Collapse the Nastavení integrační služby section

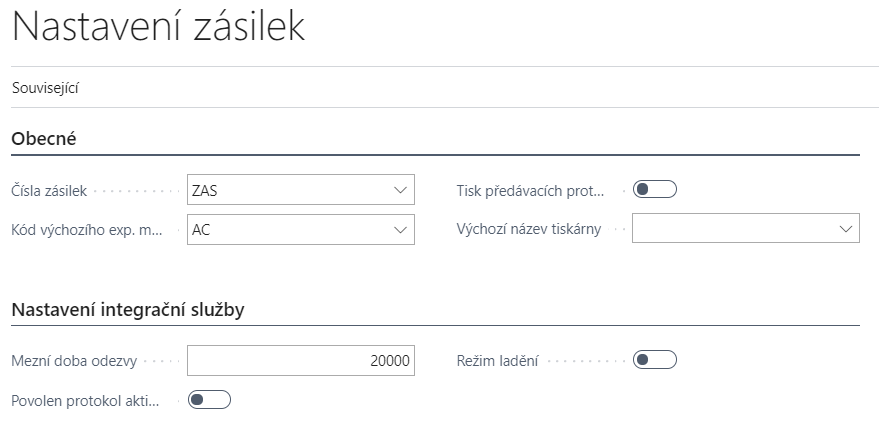tap(128, 309)
